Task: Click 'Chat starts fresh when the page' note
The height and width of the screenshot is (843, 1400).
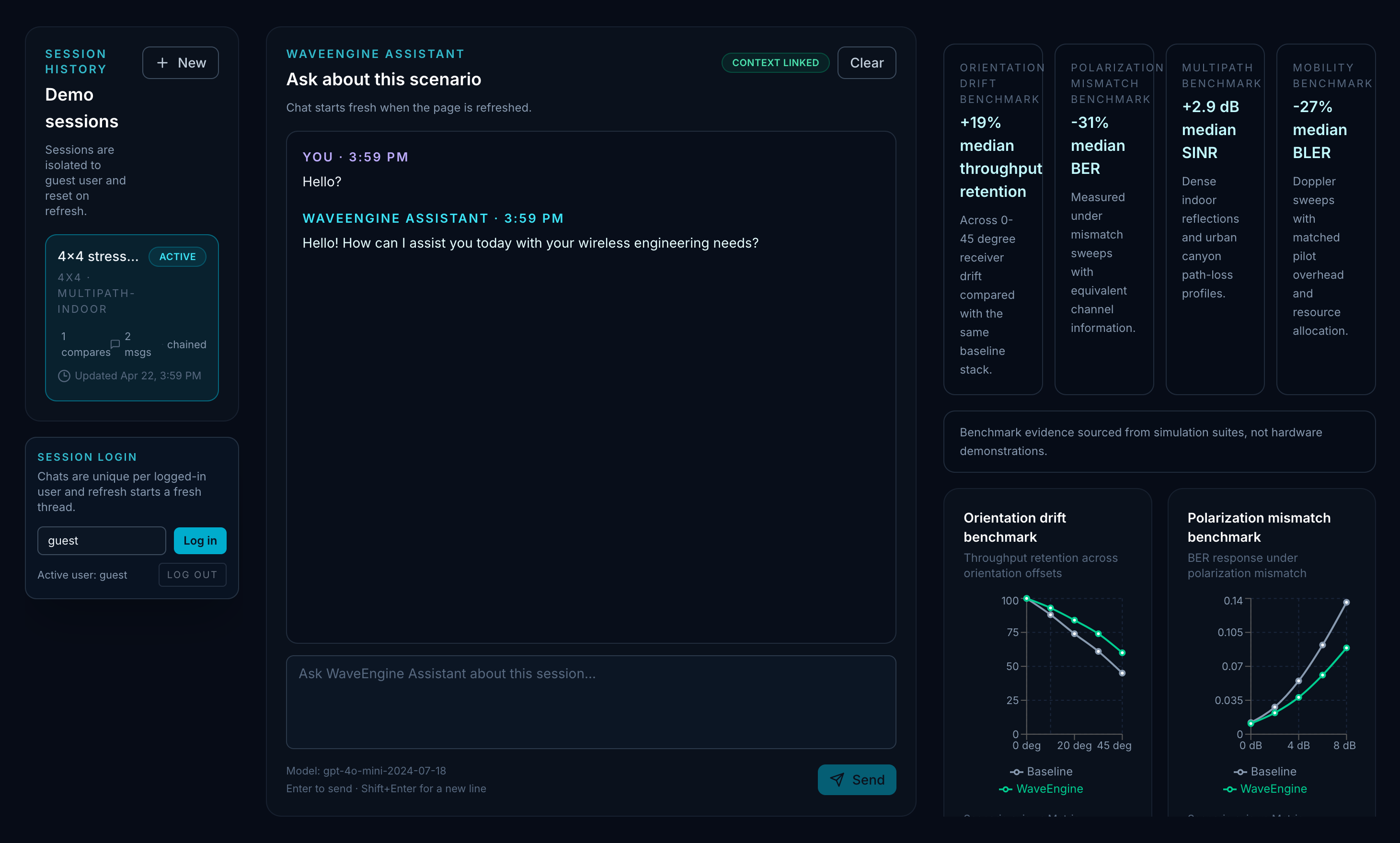Action: click(x=409, y=107)
